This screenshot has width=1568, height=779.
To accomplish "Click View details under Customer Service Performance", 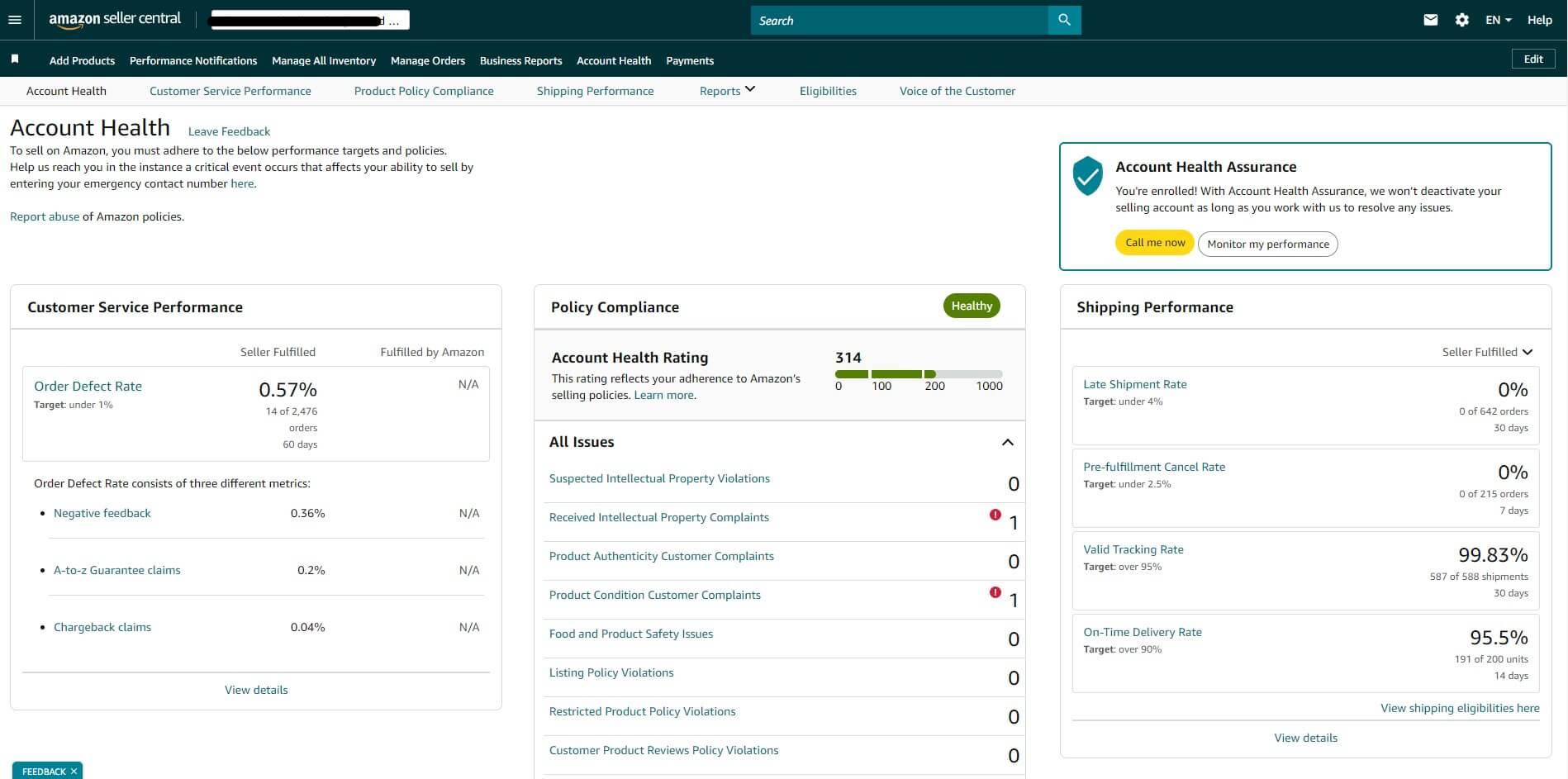I will pyautogui.click(x=256, y=690).
